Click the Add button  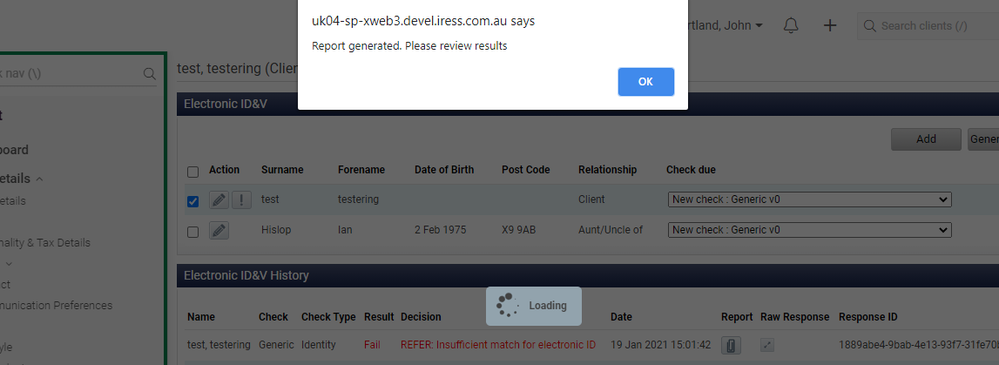(x=926, y=139)
